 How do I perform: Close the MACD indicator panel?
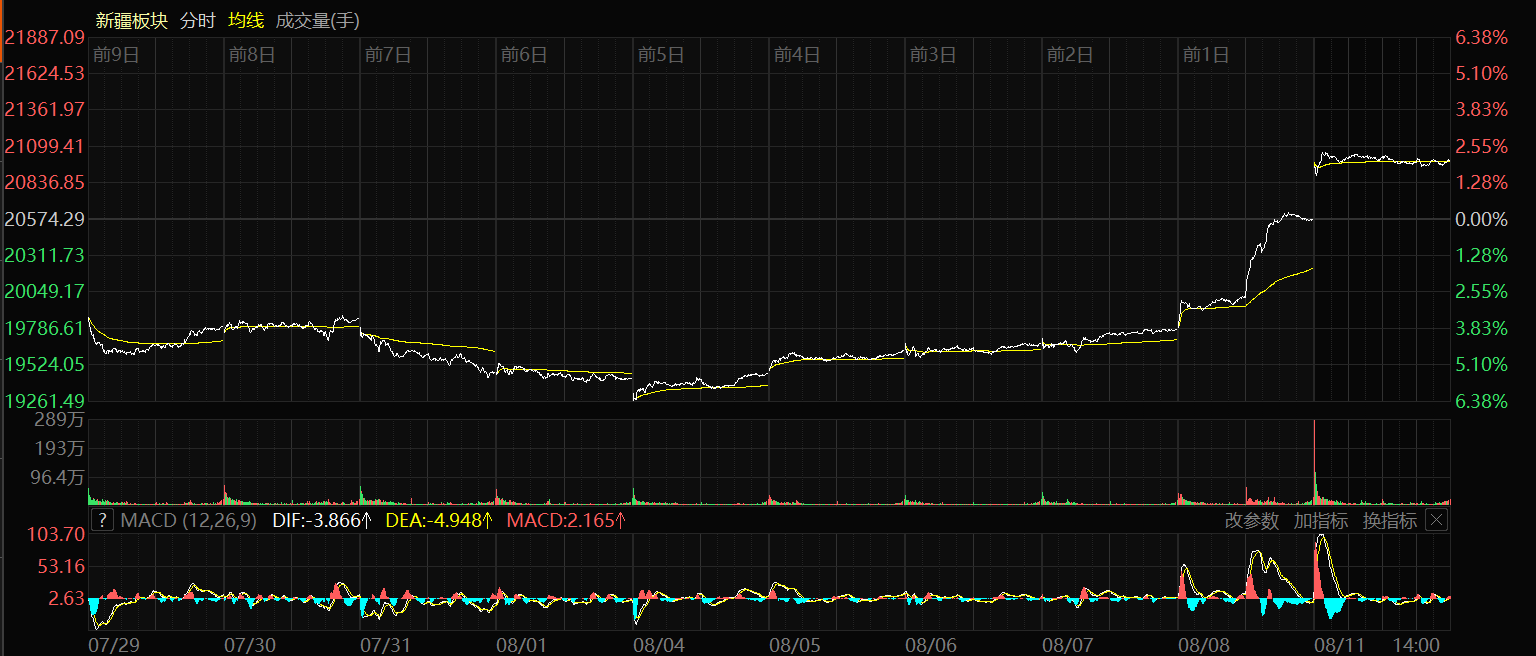[1436, 520]
